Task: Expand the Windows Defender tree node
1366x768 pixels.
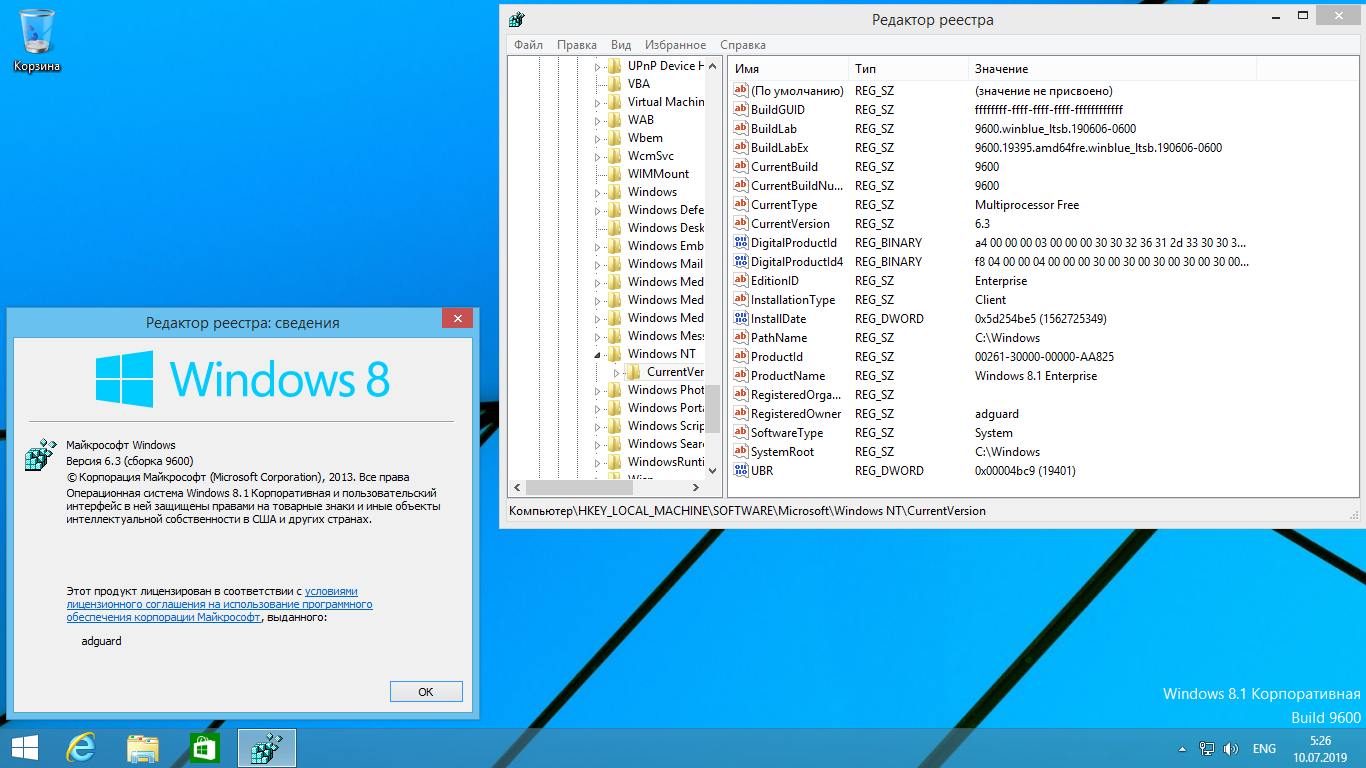Action: (x=599, y=210)
